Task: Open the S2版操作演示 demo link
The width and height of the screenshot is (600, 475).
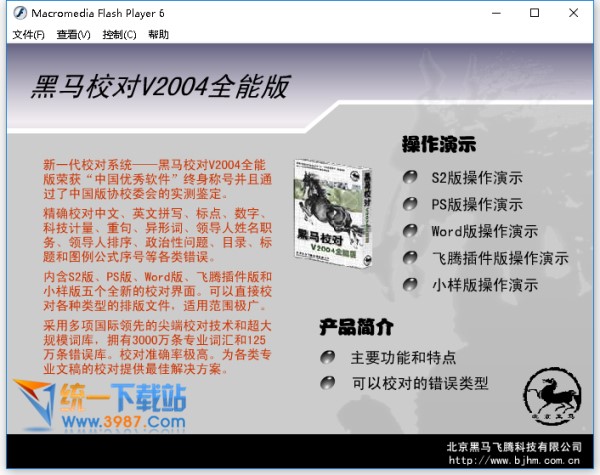Action: (477, 178)
